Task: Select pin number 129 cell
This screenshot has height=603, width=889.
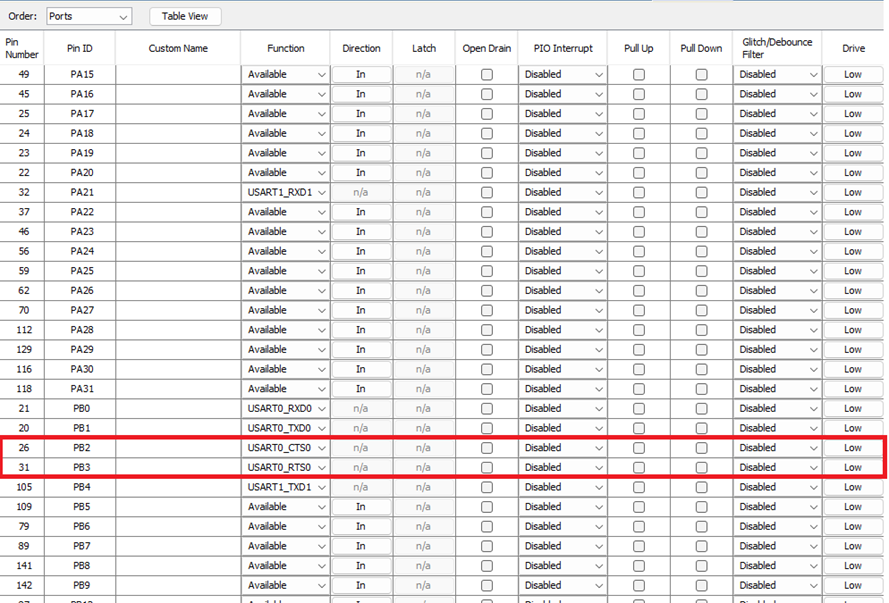Action: pos(24,350)
